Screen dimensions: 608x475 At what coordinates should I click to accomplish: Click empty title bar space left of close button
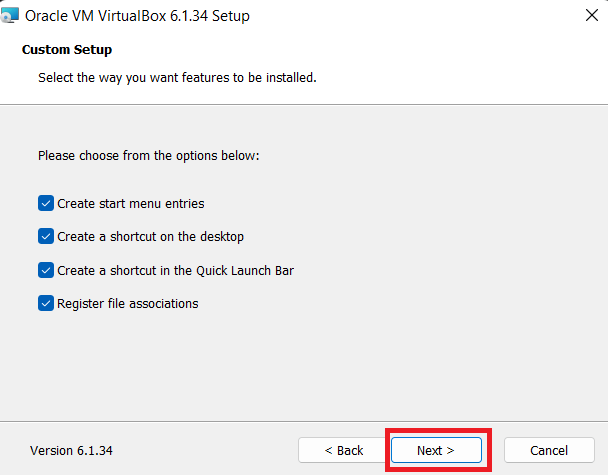tap(415, 16)
